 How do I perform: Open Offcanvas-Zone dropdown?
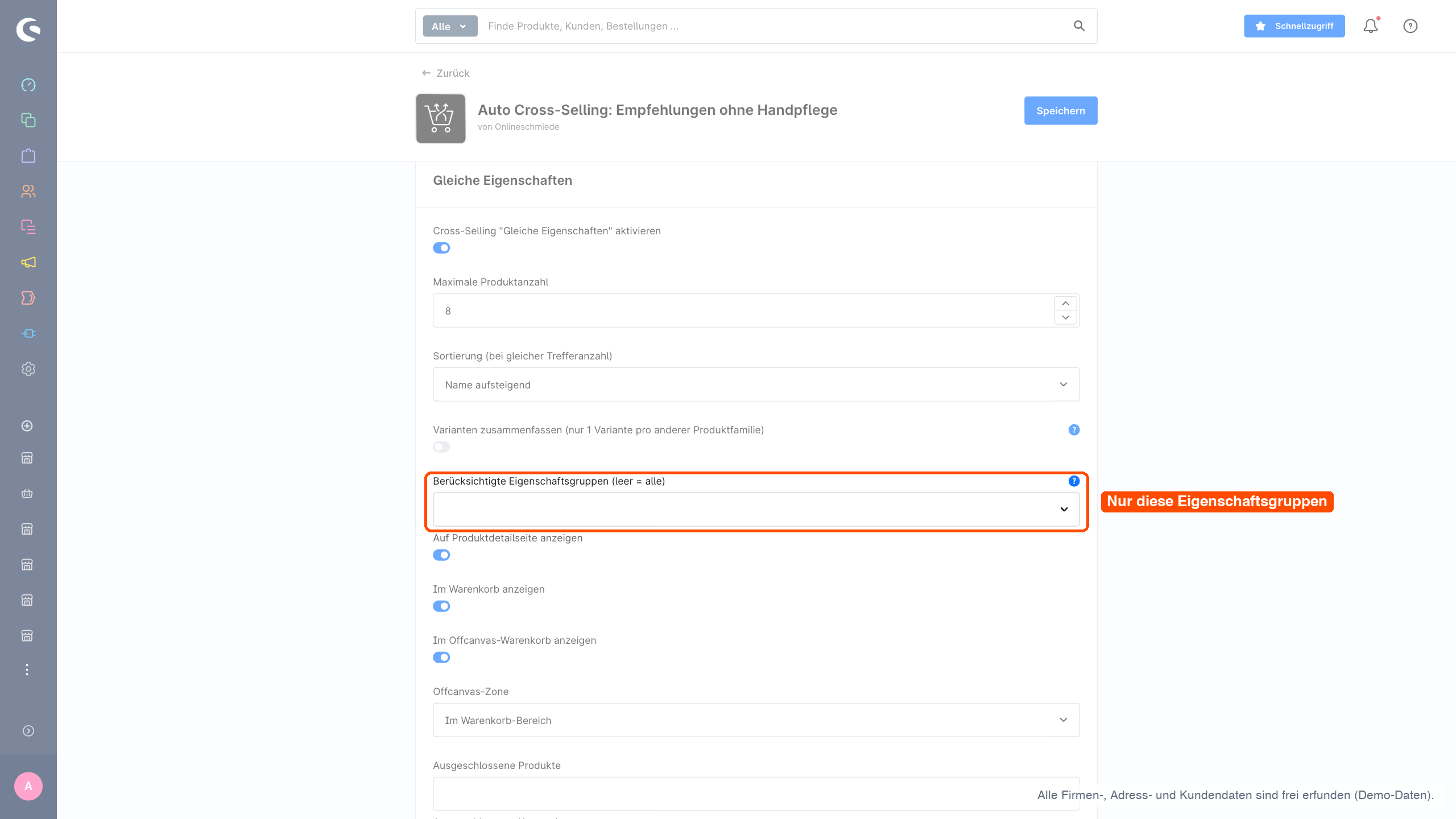pyautogui.click(x=756, y=720)
